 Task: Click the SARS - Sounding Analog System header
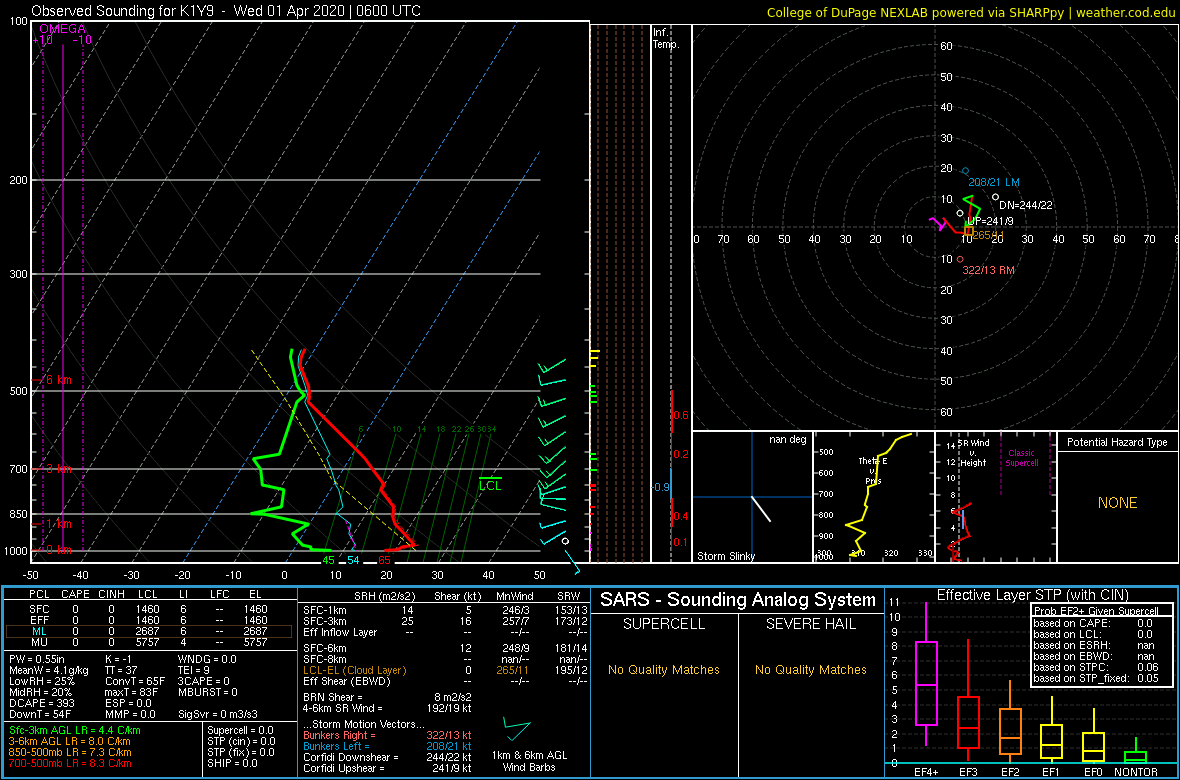point(738,600)
